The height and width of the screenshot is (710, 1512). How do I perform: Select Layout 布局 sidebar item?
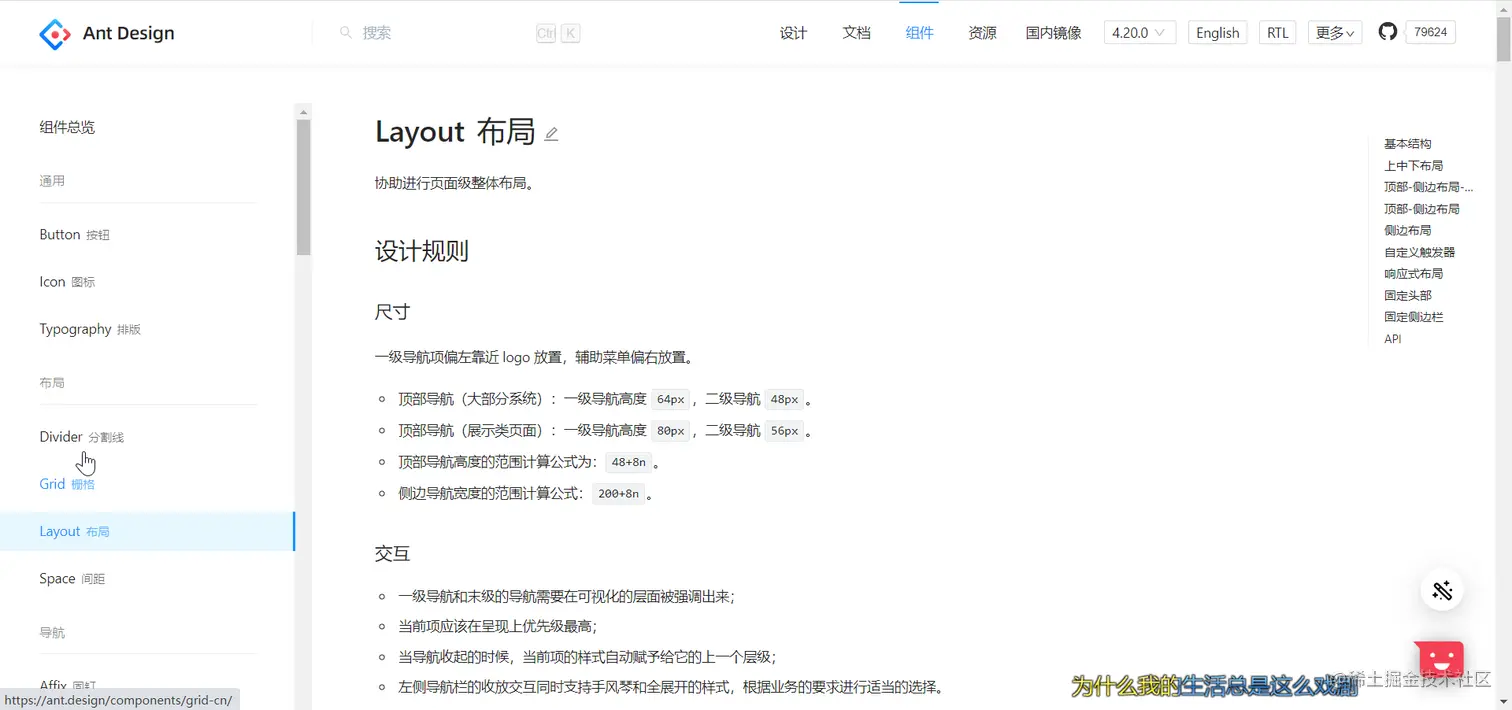click(147, 531)
